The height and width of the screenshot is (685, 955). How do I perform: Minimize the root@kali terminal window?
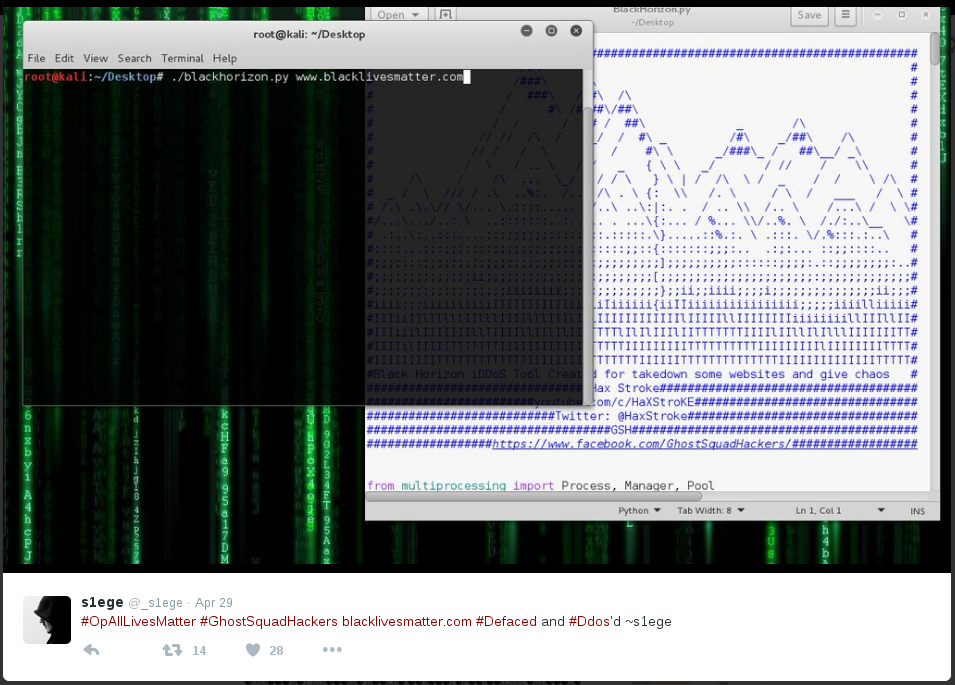527,32
